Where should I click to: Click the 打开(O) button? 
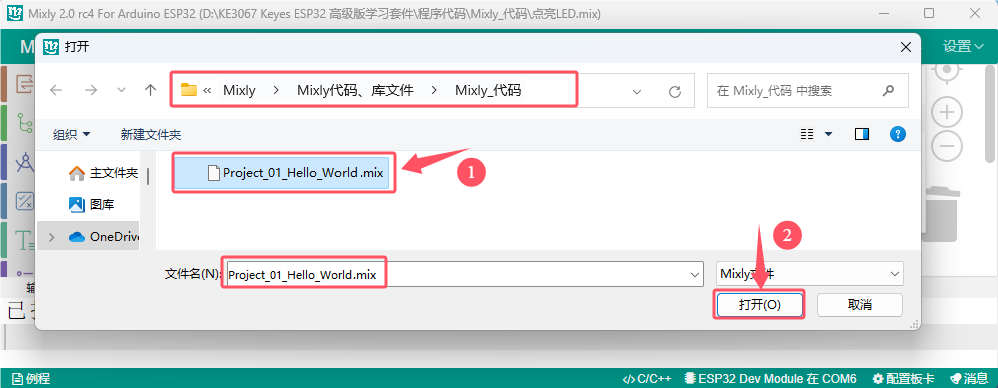[x=759, y=305]
